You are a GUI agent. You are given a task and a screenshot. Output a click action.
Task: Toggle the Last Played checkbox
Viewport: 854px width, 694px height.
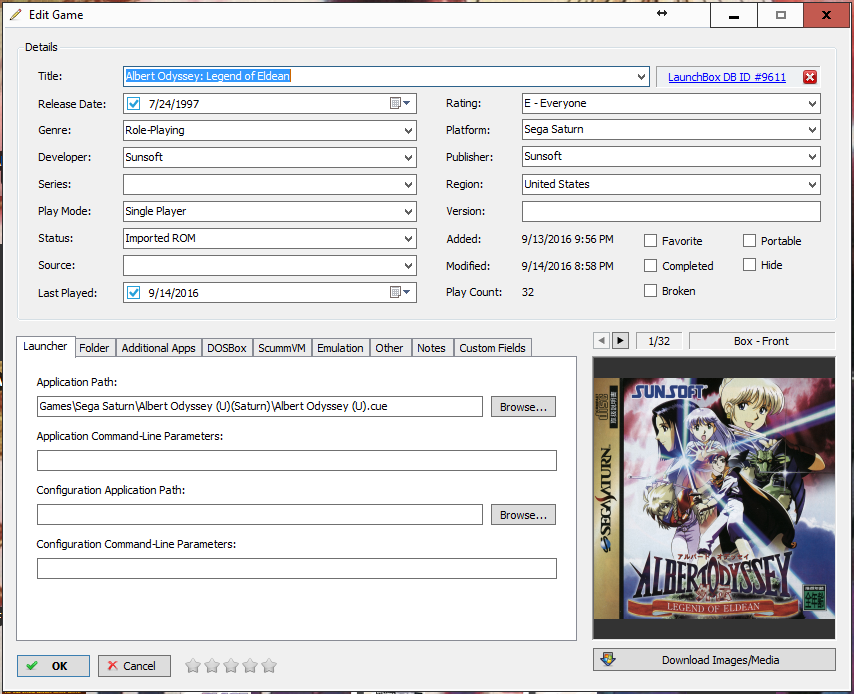click(x=133, y=293)
